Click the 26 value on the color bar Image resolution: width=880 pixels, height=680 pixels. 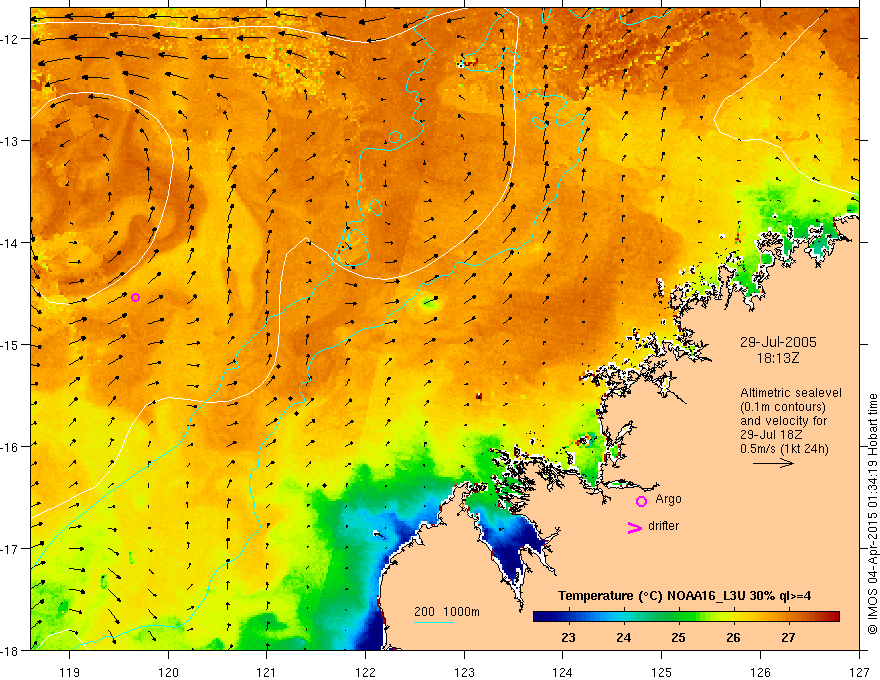click(x=733, y=637)
